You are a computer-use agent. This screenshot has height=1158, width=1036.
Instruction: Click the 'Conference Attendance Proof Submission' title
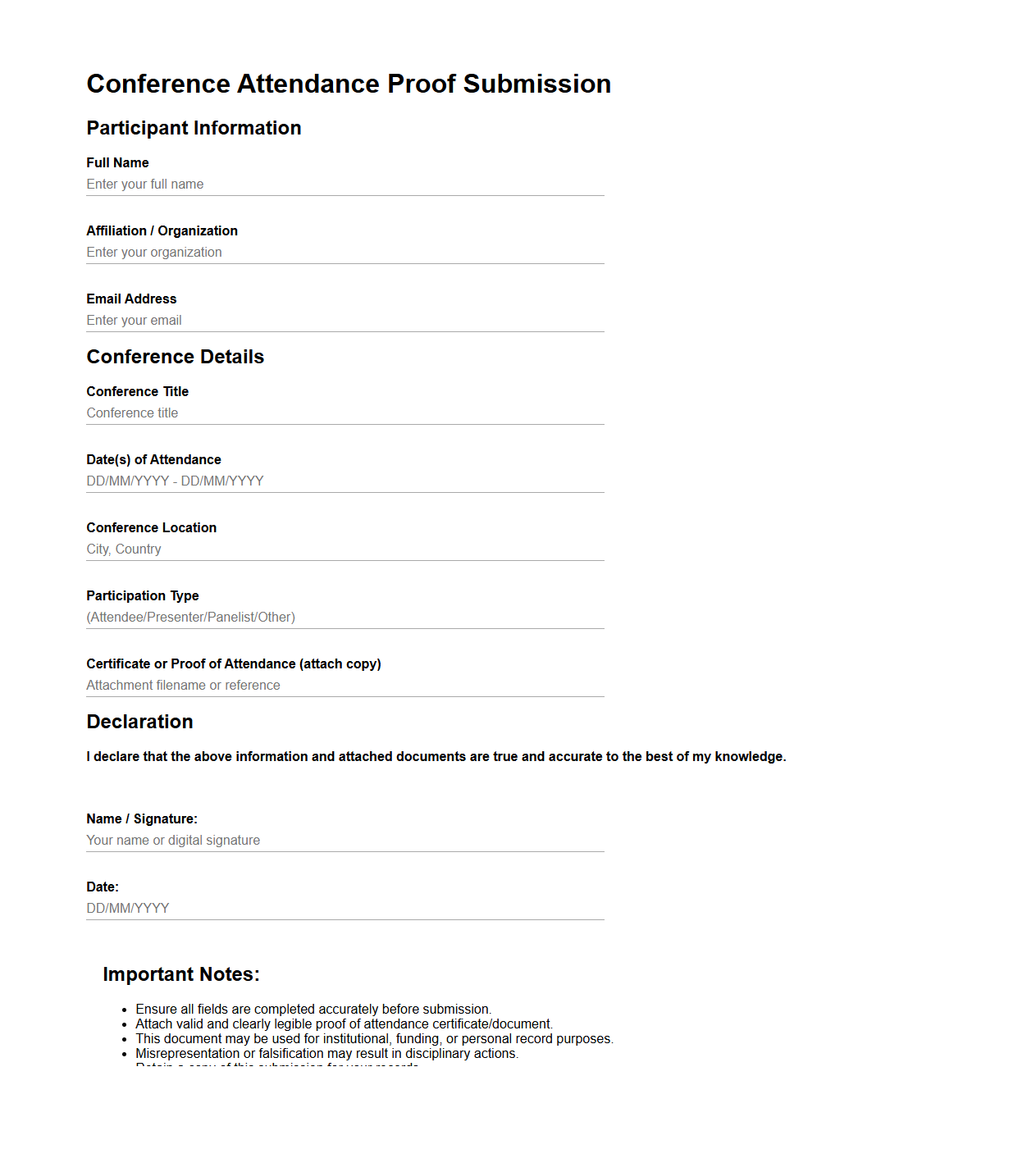(x=349, y=84)
